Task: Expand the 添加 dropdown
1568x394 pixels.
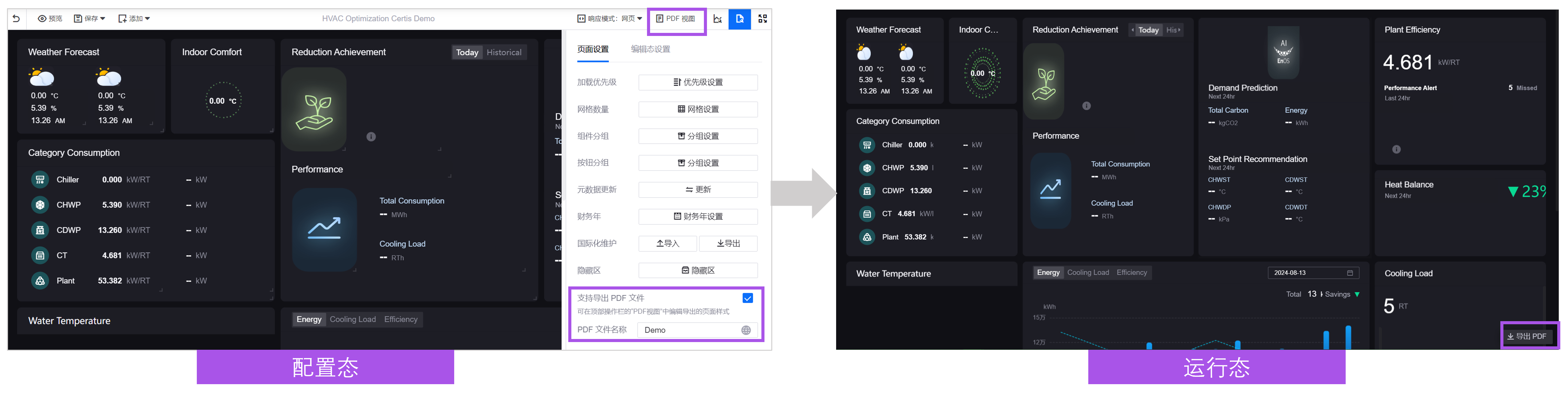Action: [x=134, y=18]
